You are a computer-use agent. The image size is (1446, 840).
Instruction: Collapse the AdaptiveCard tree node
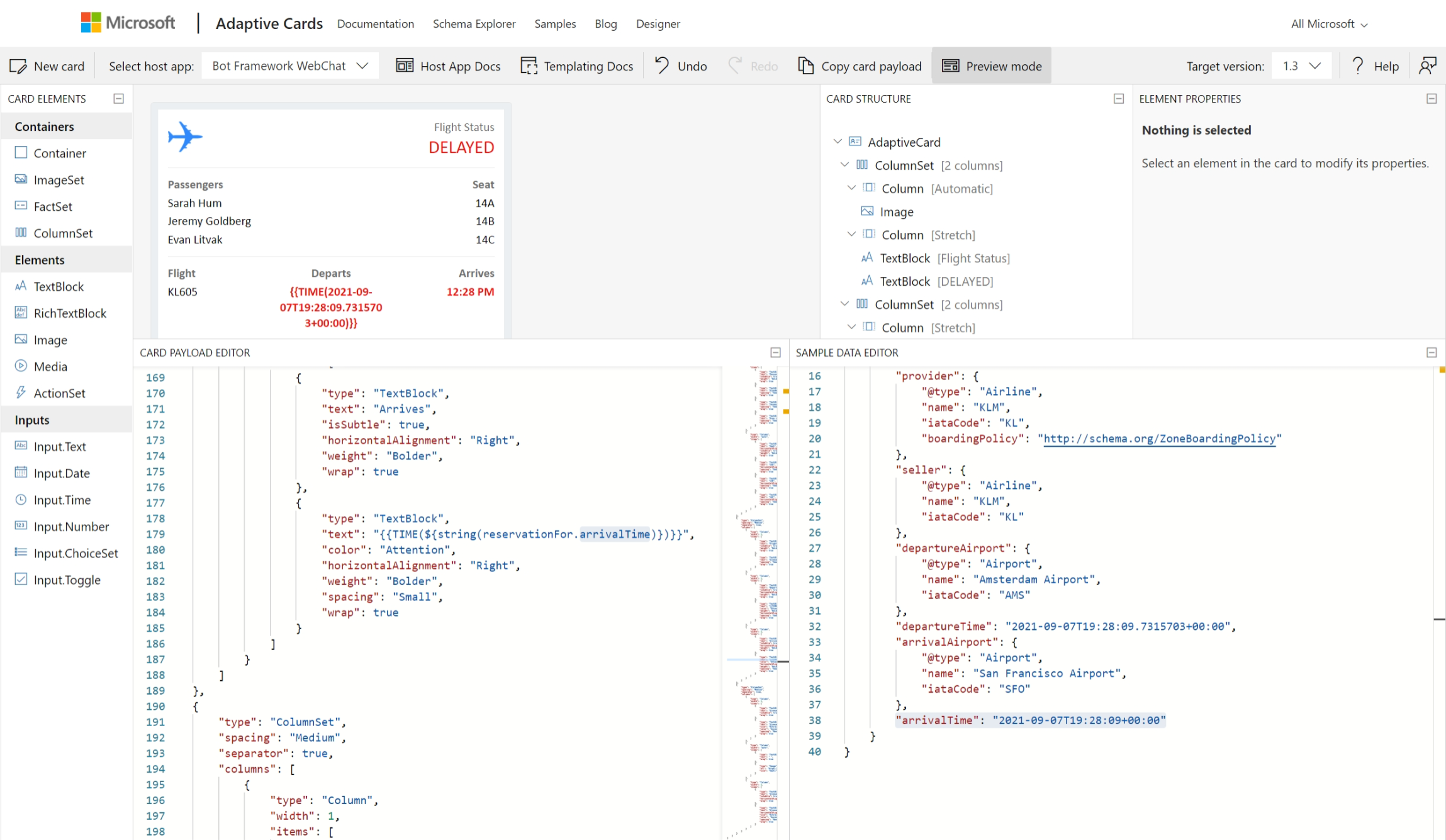click(x=838, y=142)
